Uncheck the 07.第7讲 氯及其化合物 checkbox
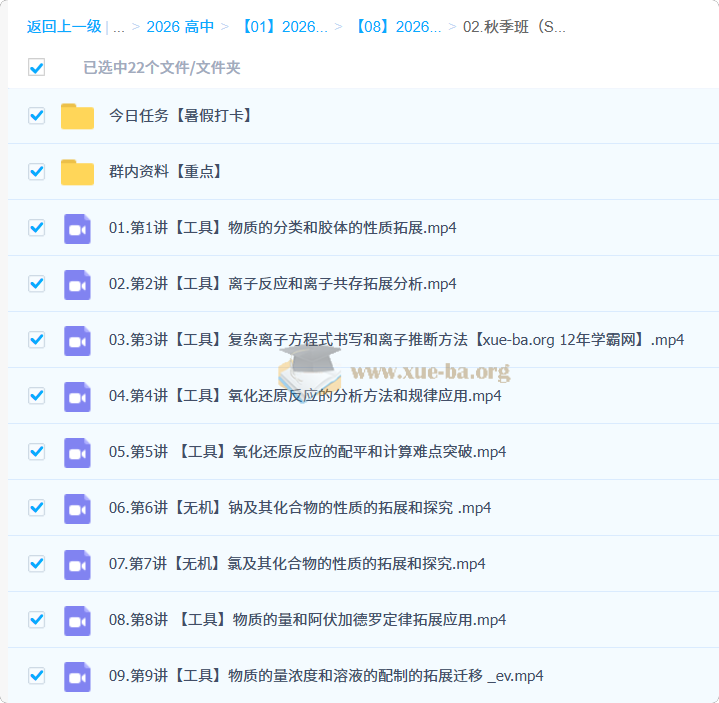The image size is (719, 703). coord(36,564)
